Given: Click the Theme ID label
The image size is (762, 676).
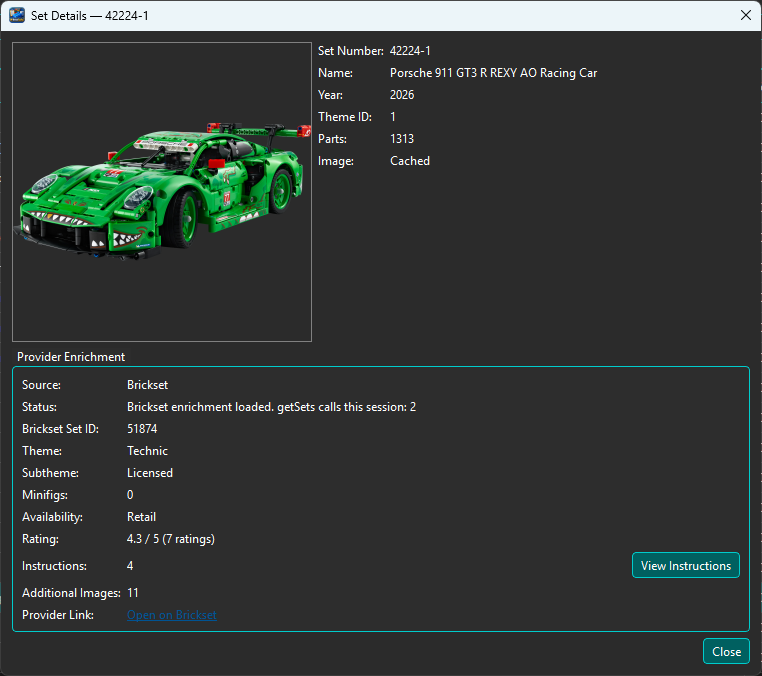Looking at the screenshot, I should point(345,117).
